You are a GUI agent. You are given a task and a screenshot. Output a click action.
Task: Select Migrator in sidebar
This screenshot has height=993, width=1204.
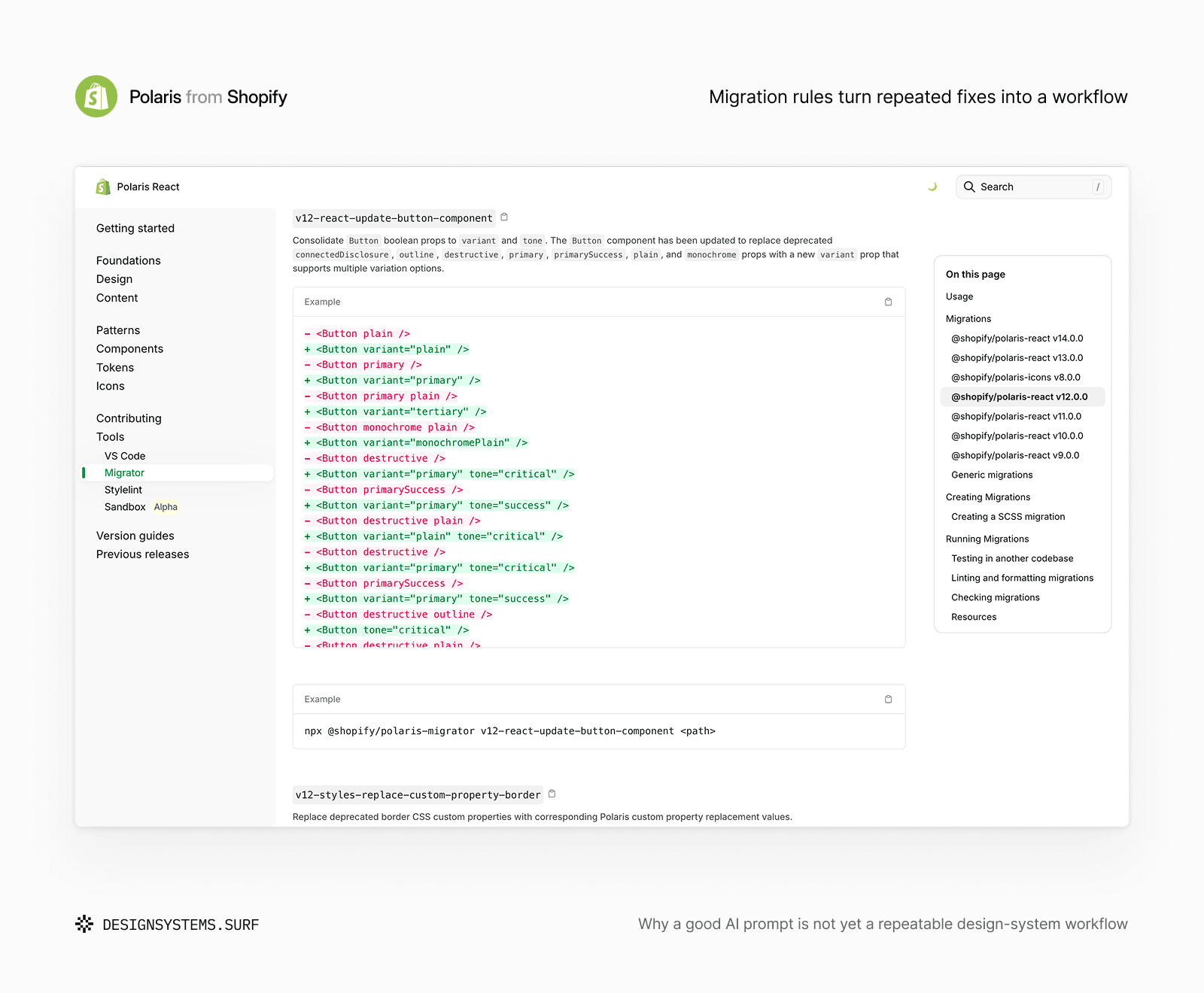click(x=177, y=472)
